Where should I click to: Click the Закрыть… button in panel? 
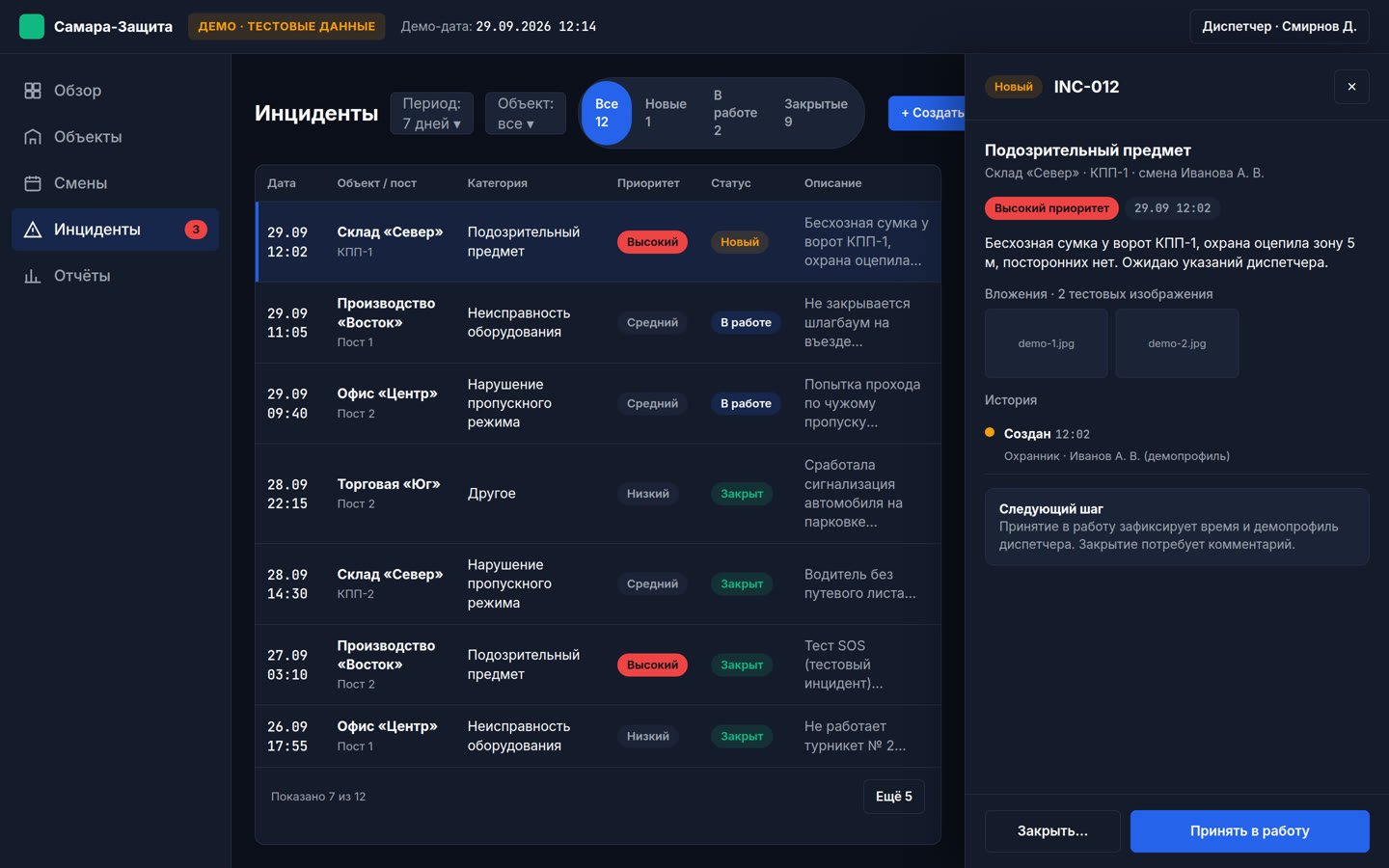point(1052,831)
